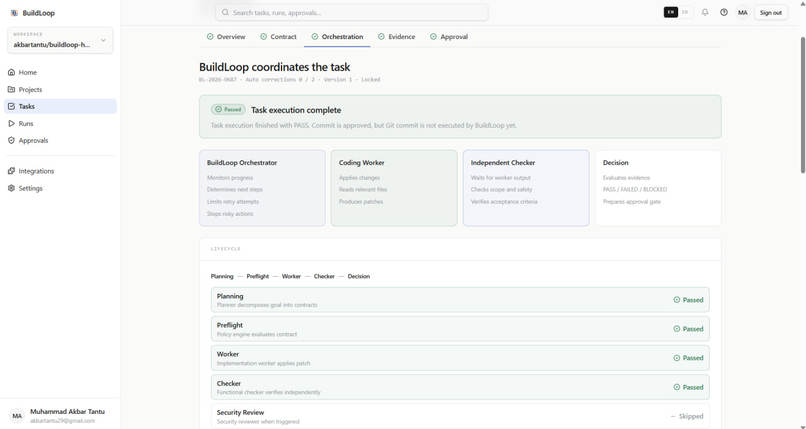Screen dimensions: 806x429
Task: Click the Planning step in lifecycle breadcrumb
Action: [222, 276]
